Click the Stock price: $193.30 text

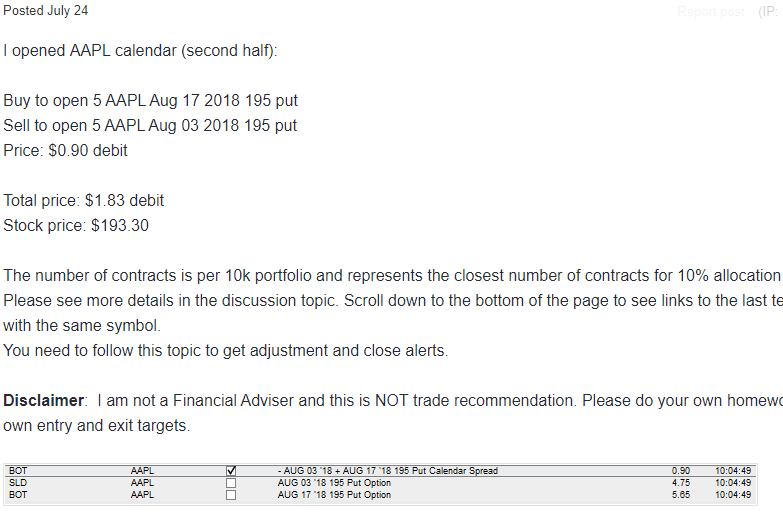tap(76, 225)
